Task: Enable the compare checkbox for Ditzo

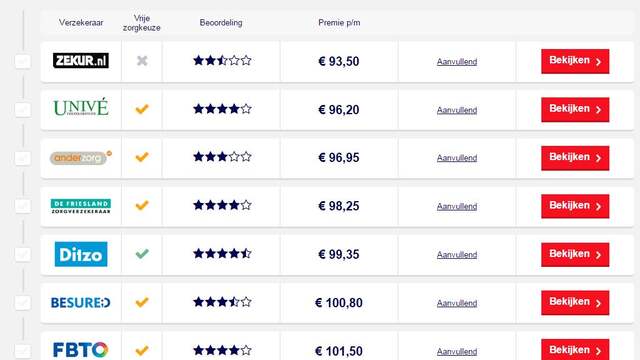Action: [x=23, y=254]
